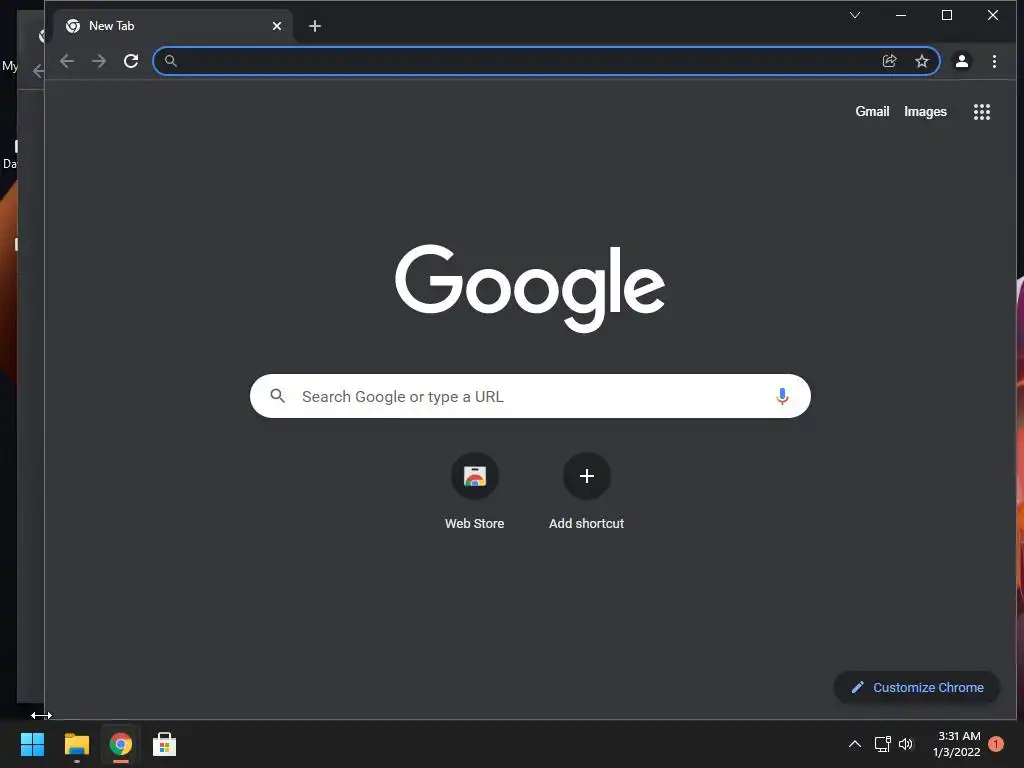Screen dimensions: 1024x768
Task: Click the Chrome taskbar icon
Action: 121,744
